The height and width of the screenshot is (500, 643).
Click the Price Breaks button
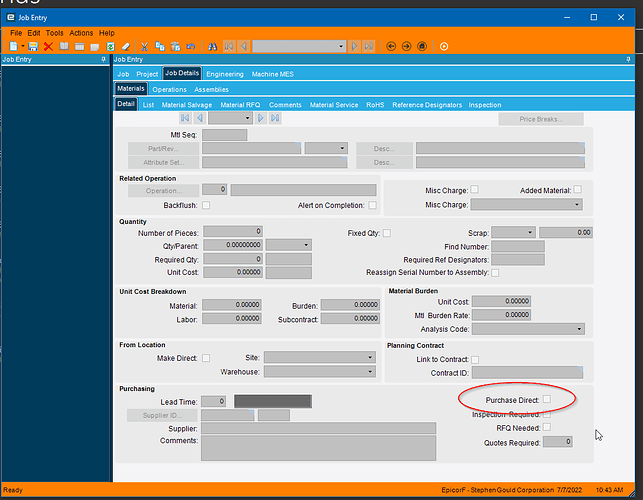(x=541, y=119)
